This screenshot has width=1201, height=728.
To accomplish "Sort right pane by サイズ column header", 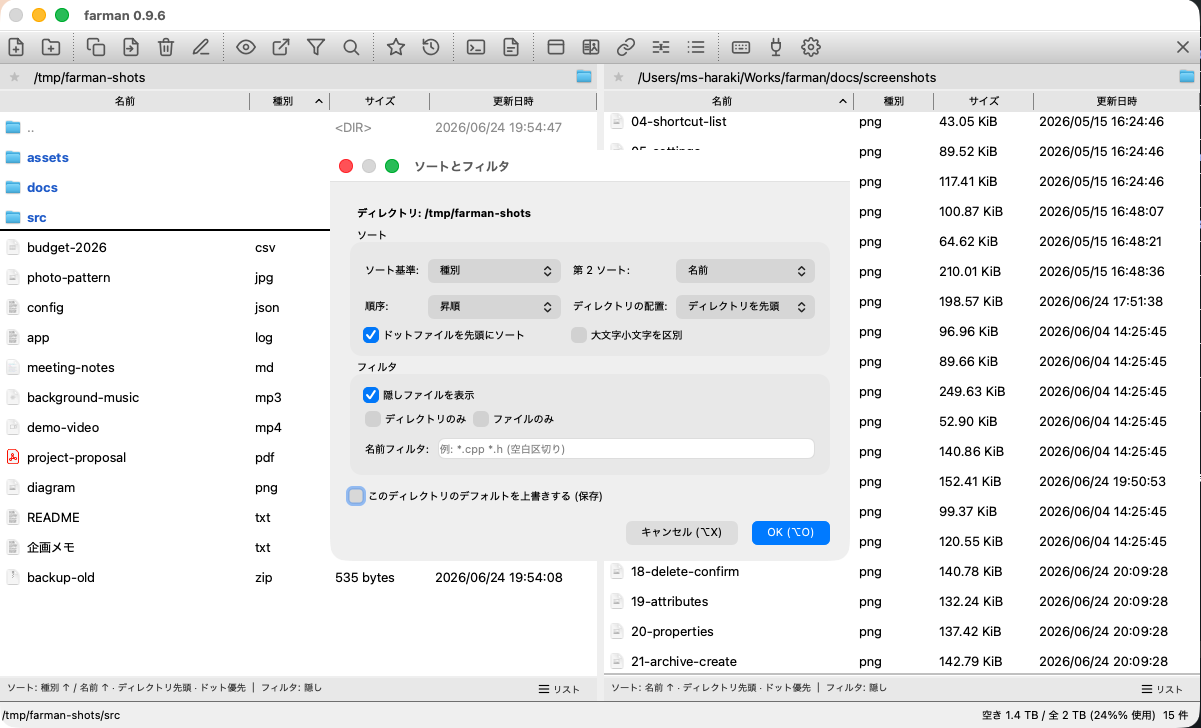I will [x=984, y=101].
